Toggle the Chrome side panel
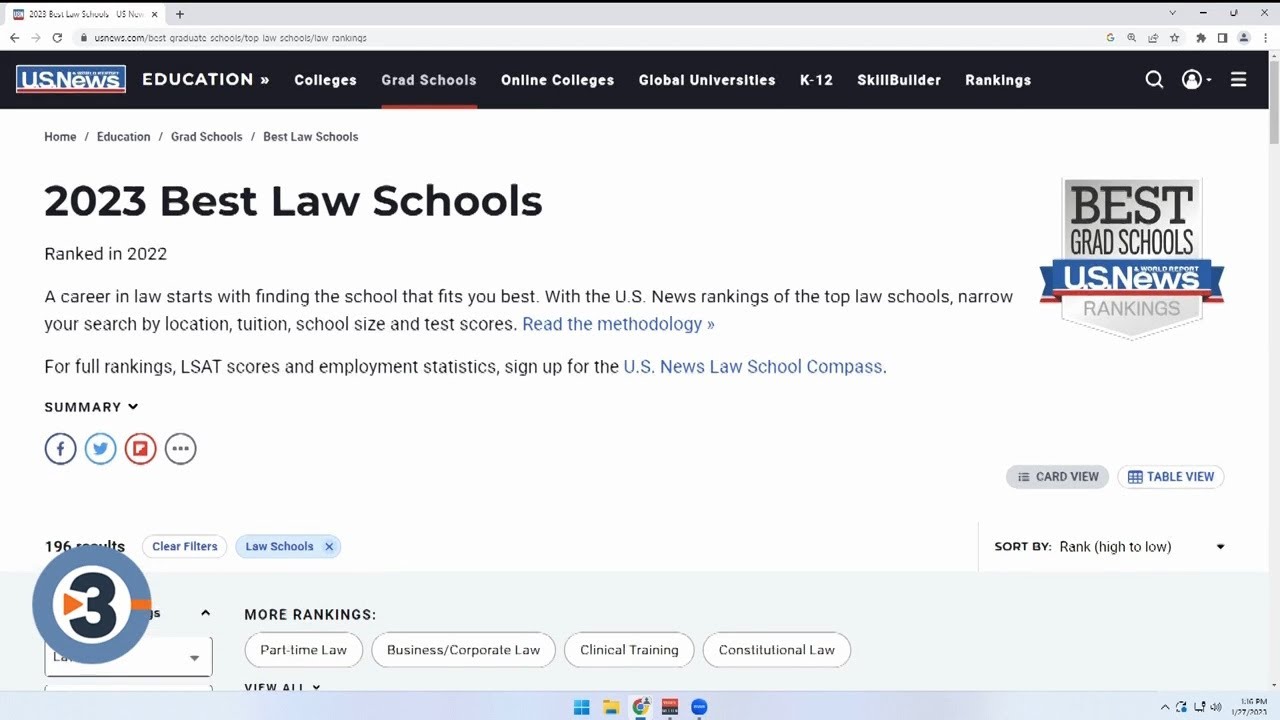Image resolution: width=1280 pixels, height=720 pixels. pyautogui.click(x=1222, y=38)
